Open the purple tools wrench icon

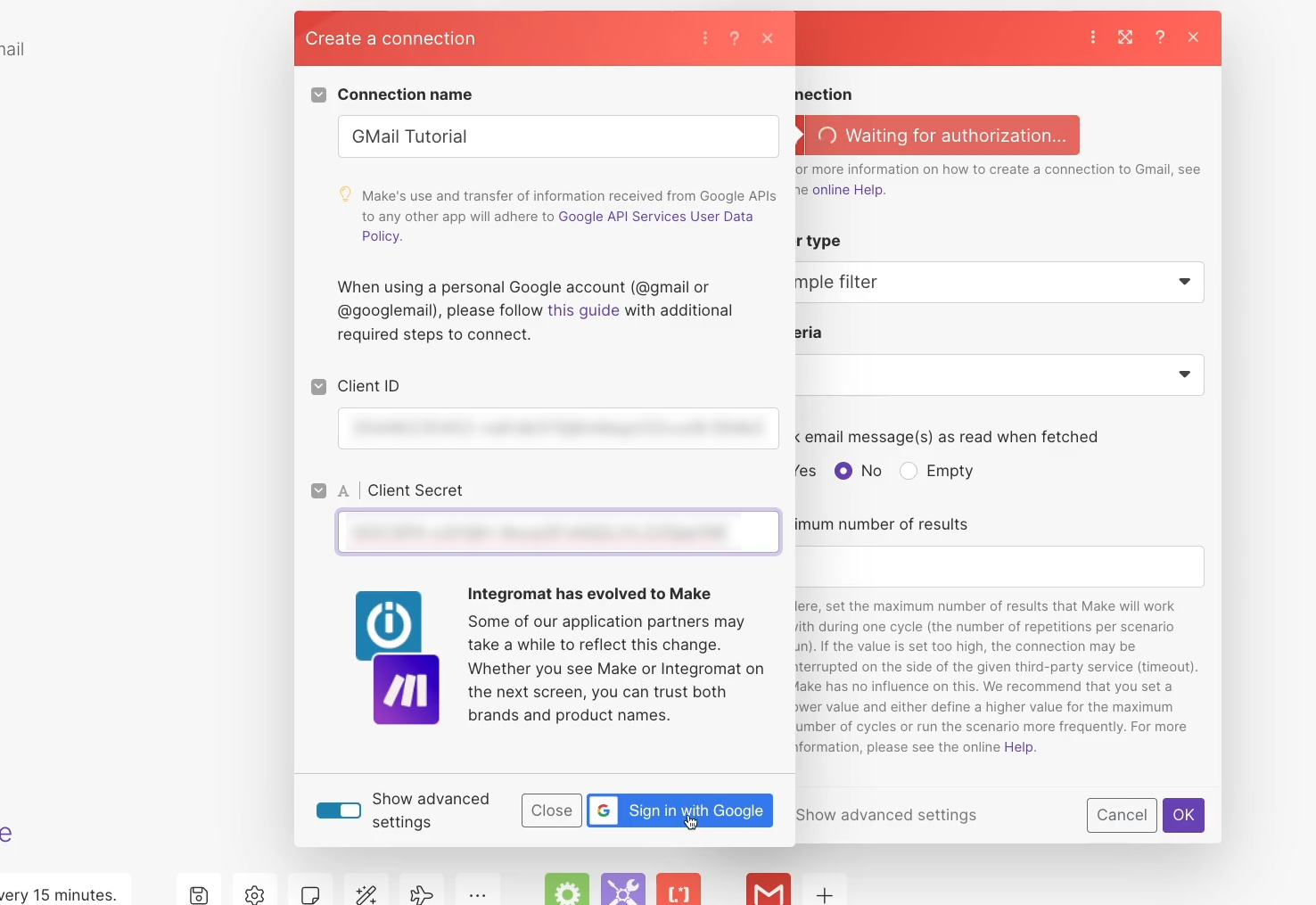[x=623, y=890]
